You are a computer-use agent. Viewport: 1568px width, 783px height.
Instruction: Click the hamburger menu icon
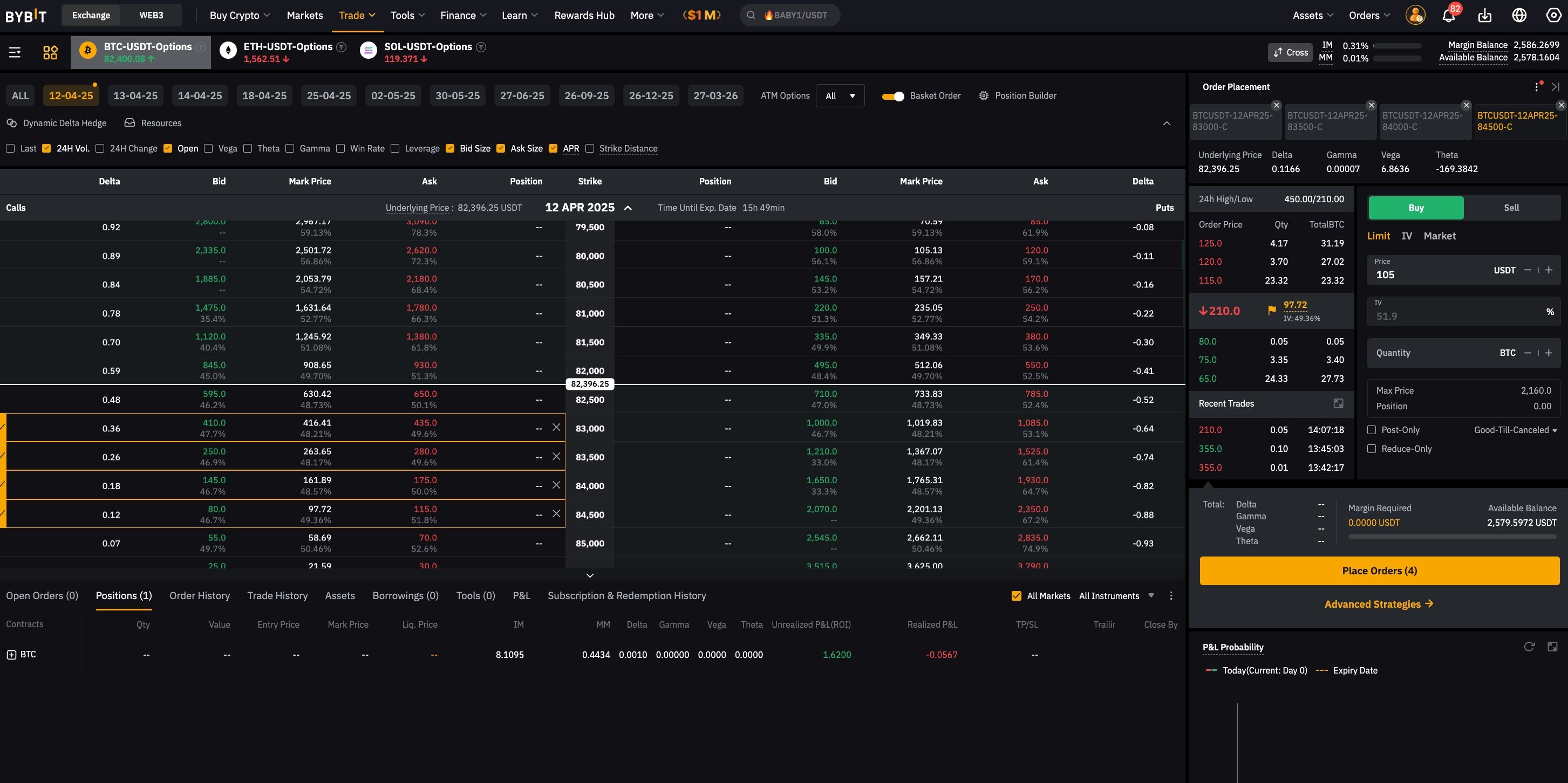[x=15, y=52]
